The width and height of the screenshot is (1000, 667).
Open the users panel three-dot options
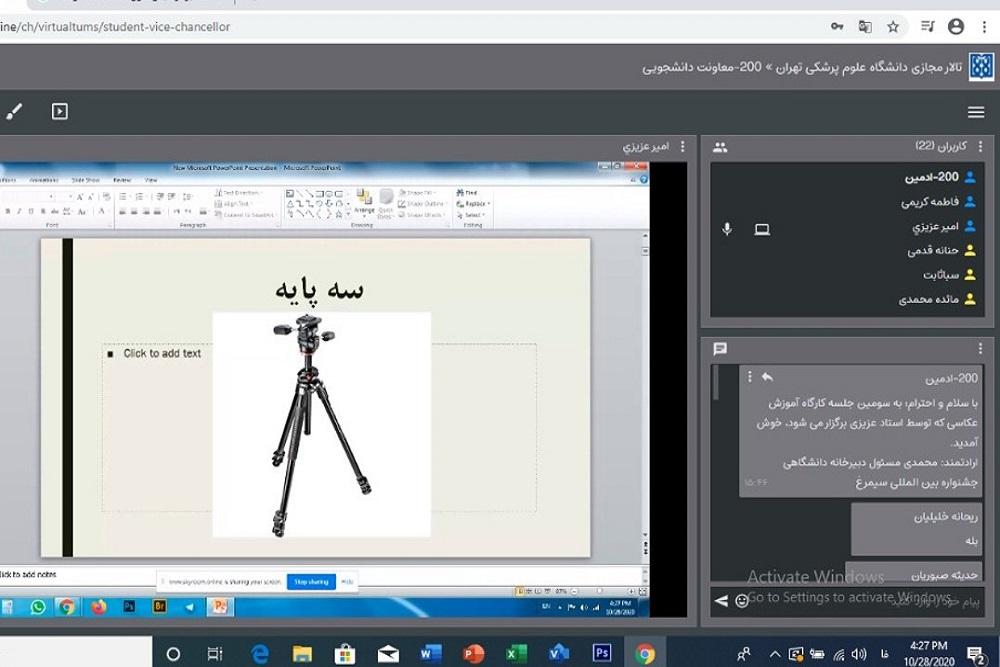click(x=980, y=147)
